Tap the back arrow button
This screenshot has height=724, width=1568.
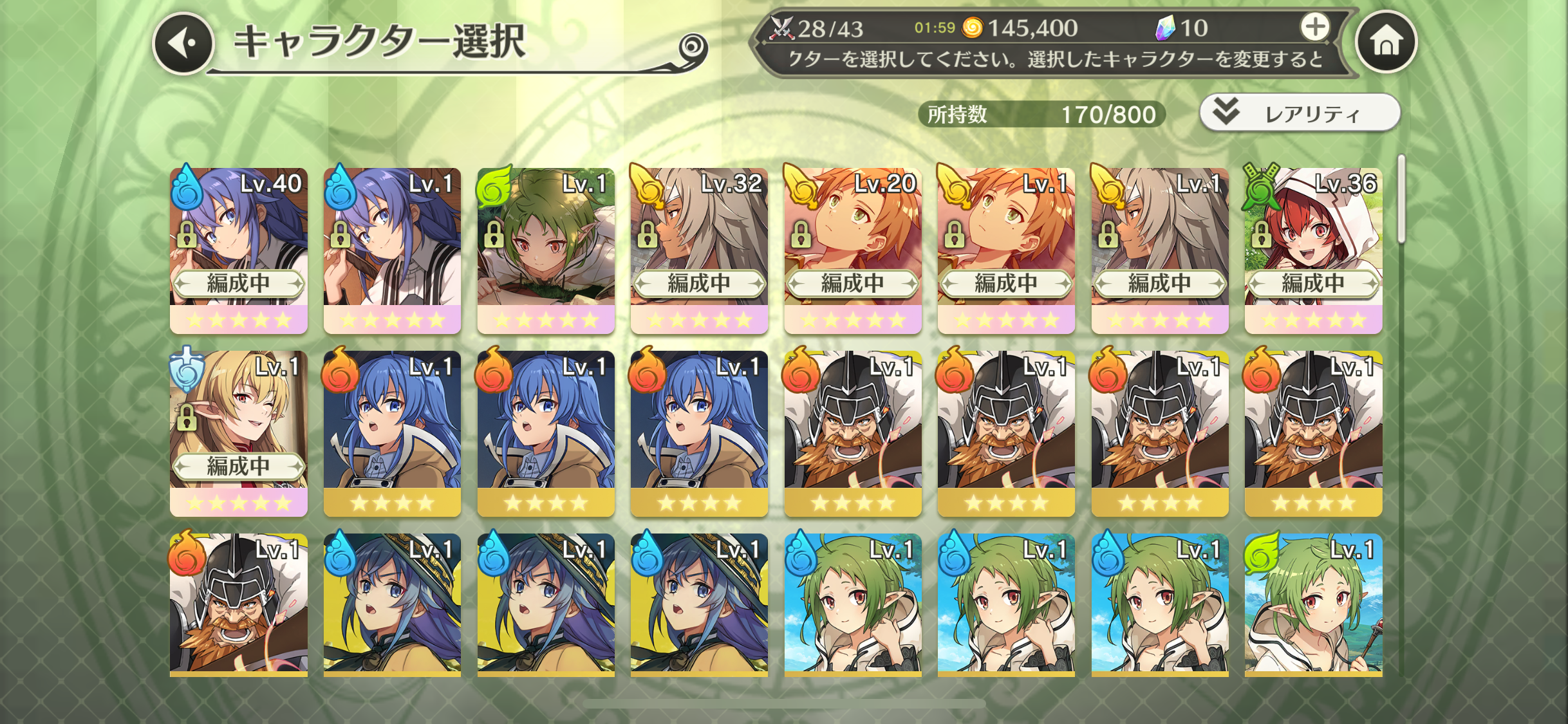[184, 44]
